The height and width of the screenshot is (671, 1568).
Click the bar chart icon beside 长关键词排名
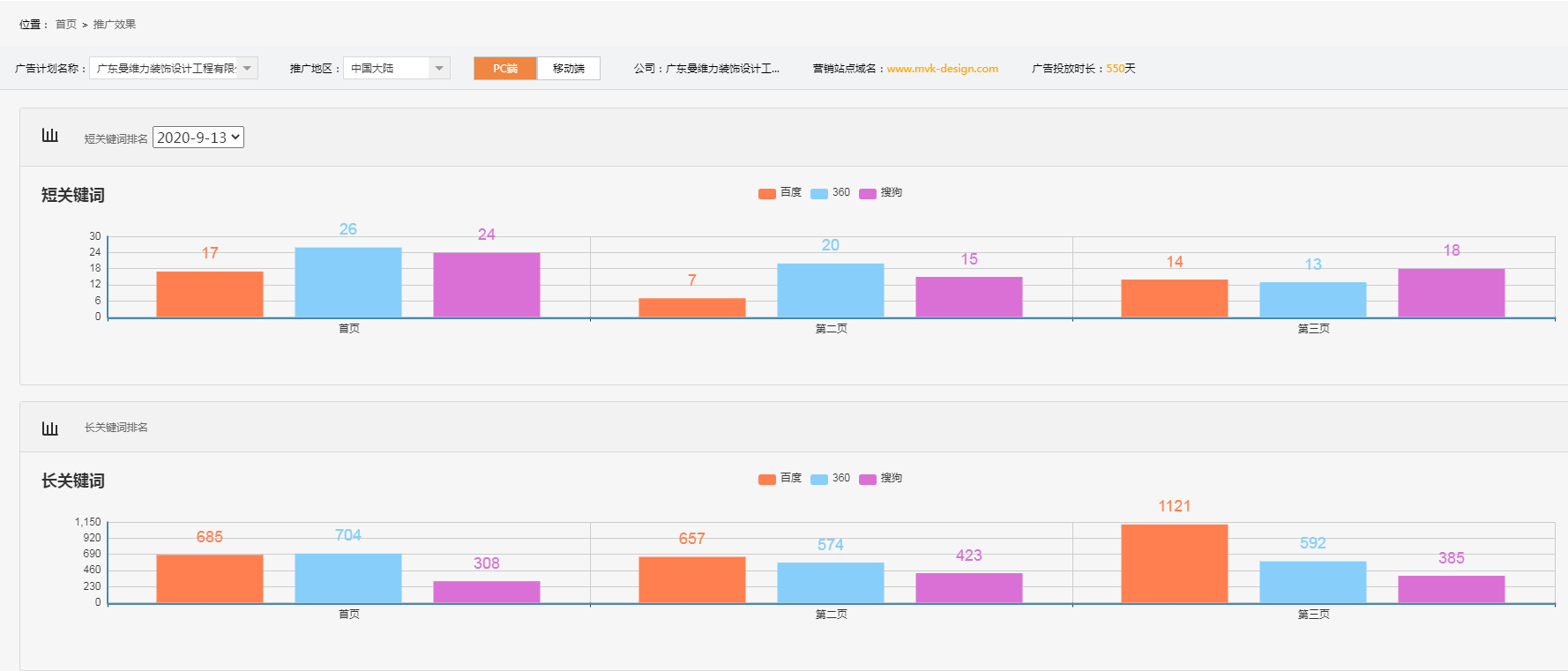[x=49, y=429]
